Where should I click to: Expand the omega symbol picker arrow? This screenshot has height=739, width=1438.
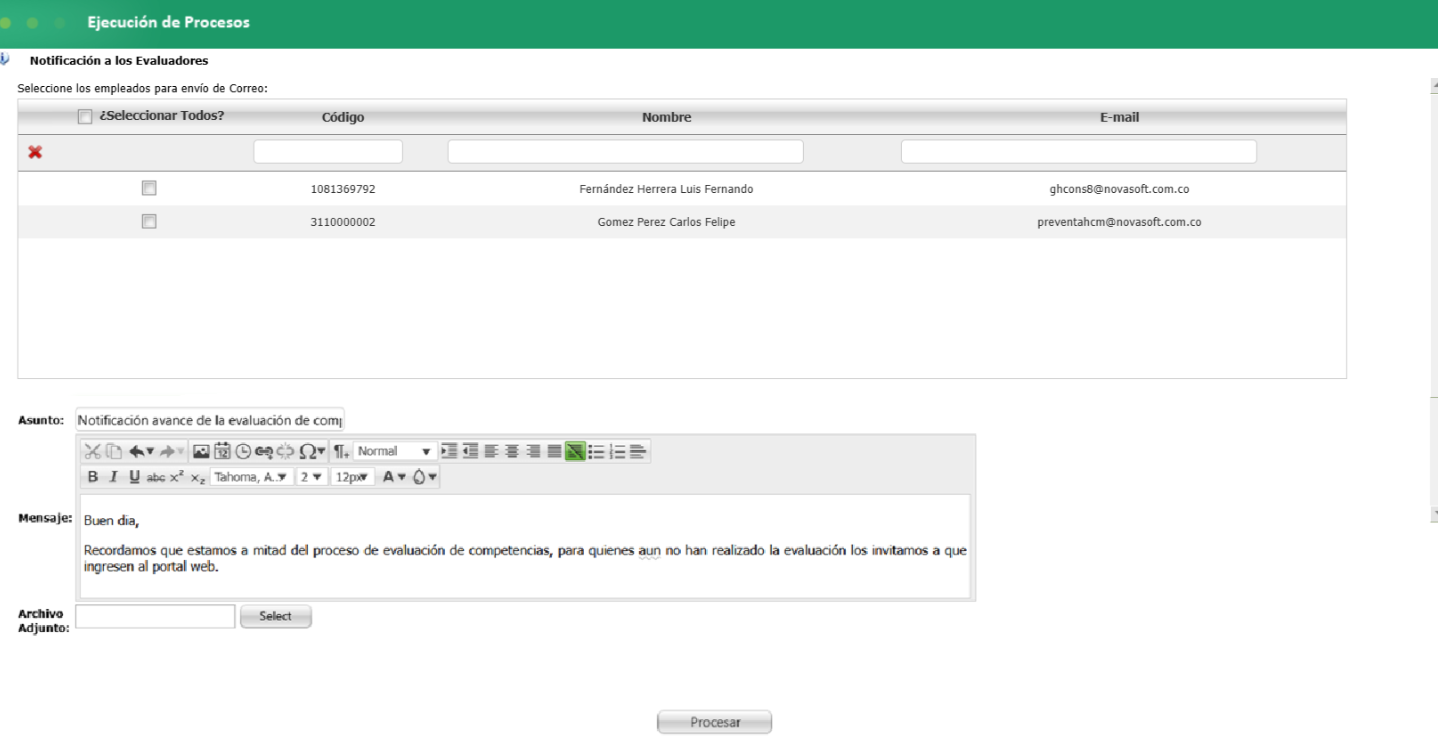[321, 451]
